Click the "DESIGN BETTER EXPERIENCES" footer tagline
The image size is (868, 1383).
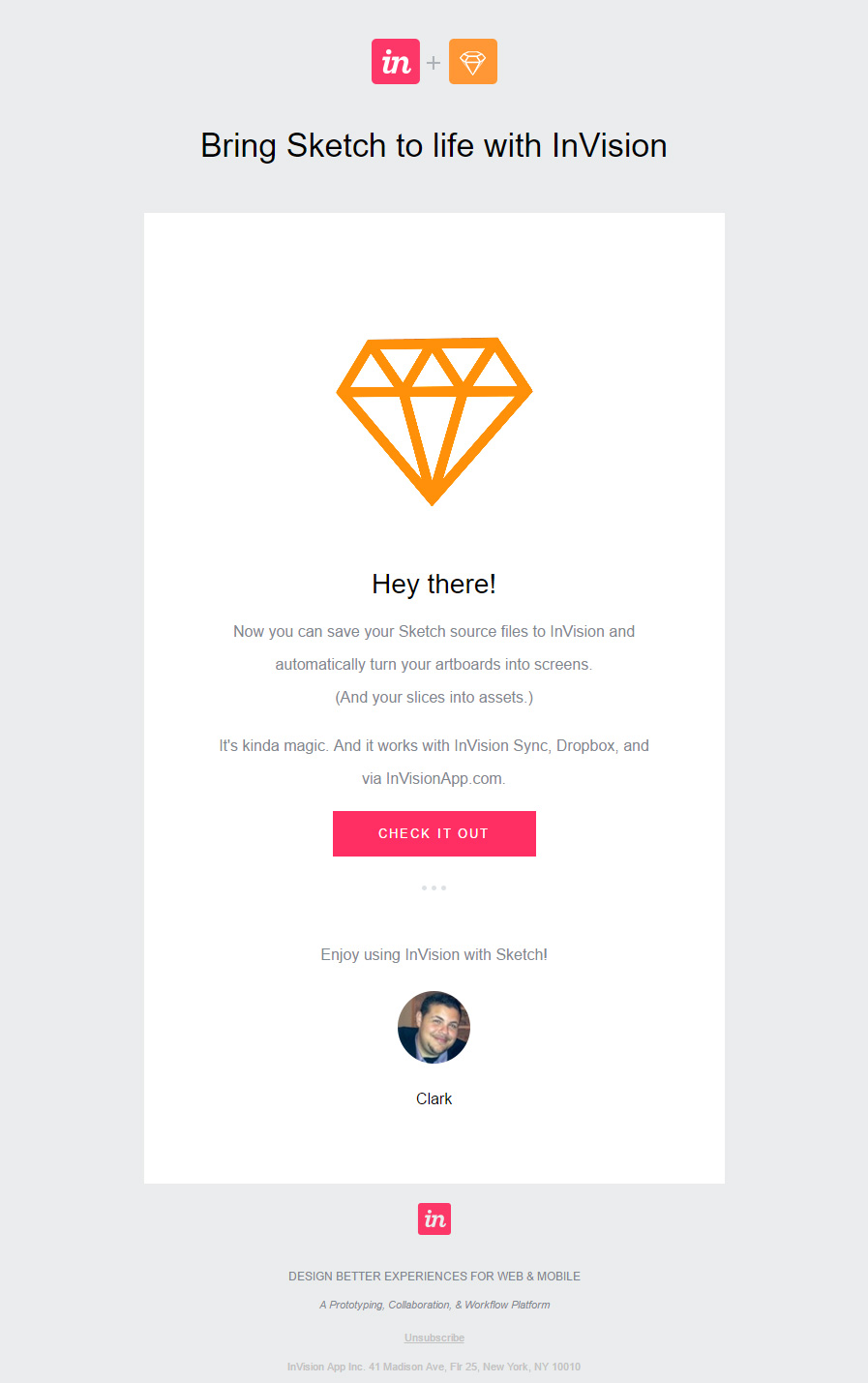434,1277
